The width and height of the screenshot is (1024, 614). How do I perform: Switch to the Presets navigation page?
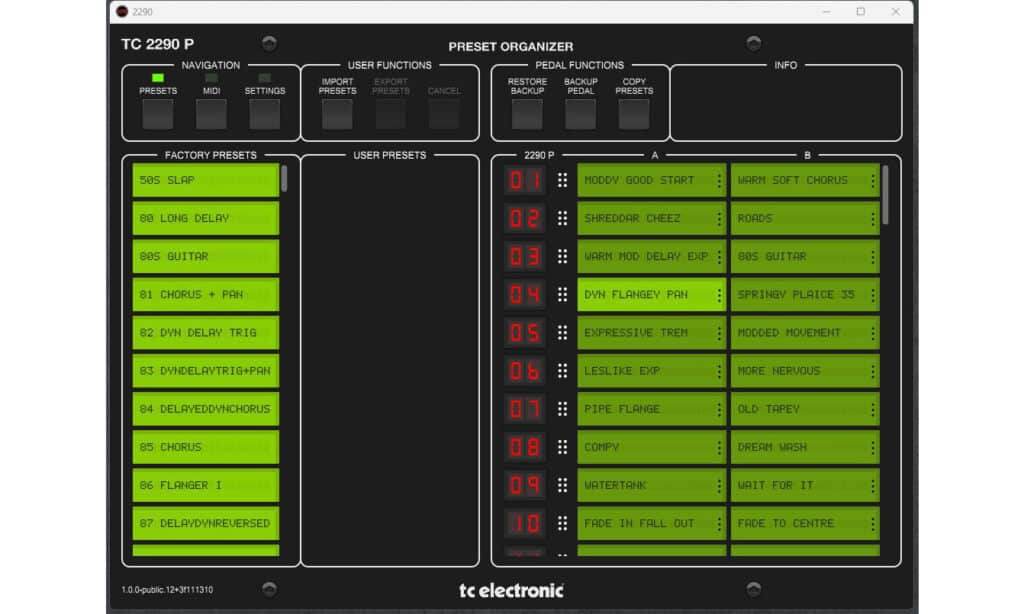[158, 114]
